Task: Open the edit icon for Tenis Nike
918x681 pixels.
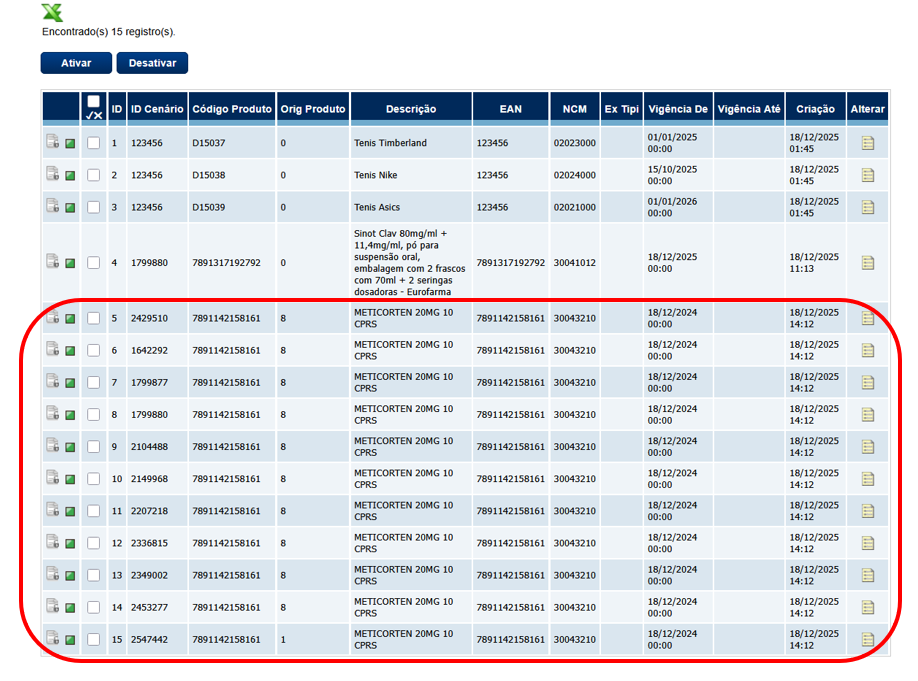Action: click(x=868, y=175)
